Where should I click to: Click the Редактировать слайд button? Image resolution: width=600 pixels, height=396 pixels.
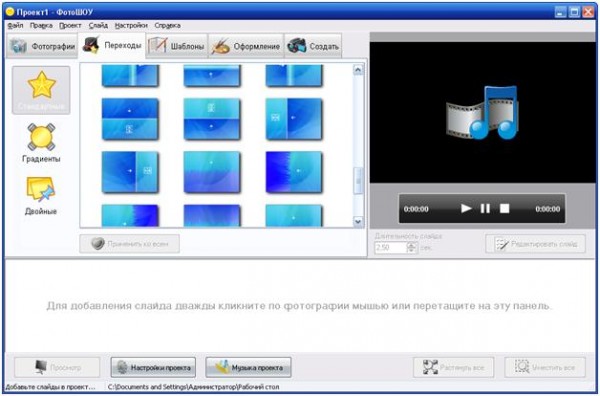[x=535, y=244]
